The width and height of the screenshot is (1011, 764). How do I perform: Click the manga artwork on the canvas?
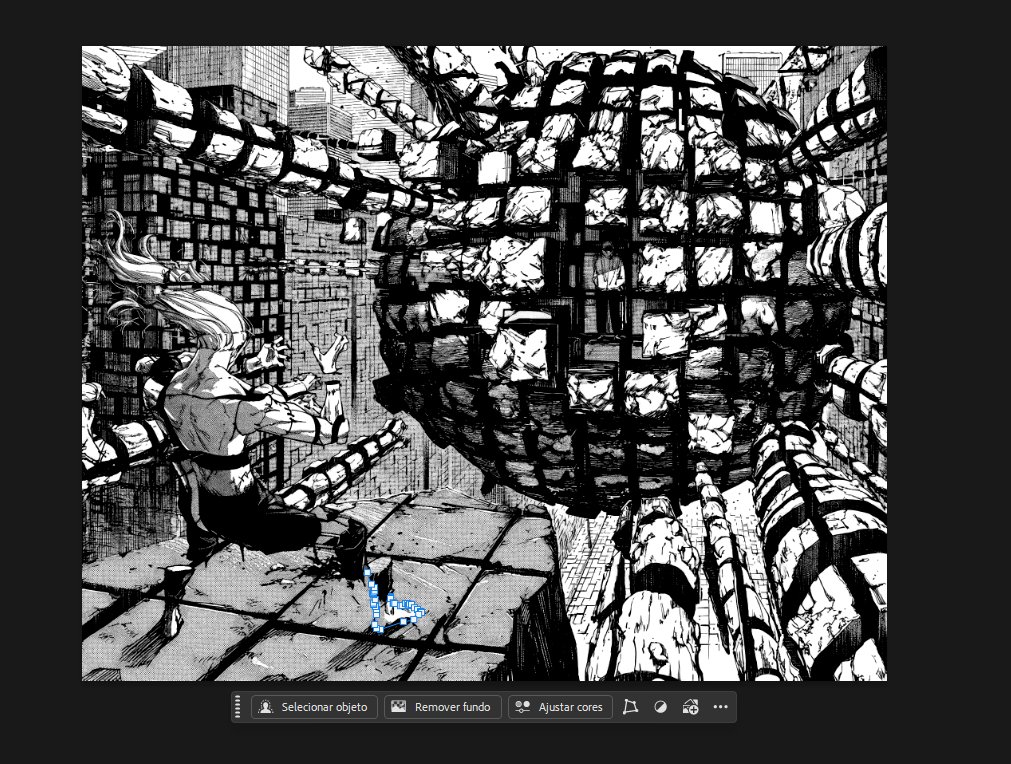(484, 363)
